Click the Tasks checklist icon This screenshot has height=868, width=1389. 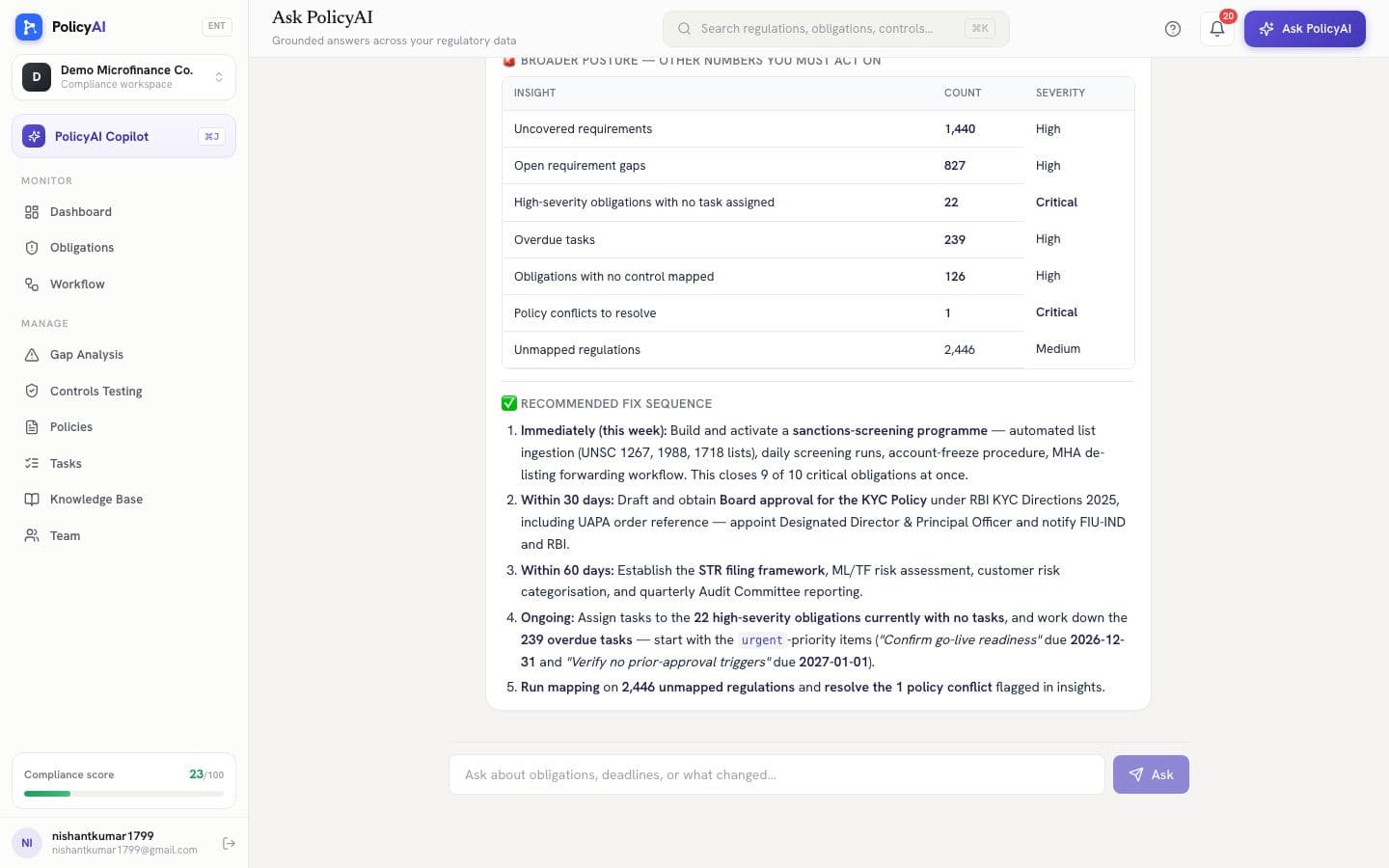tap(32, 463)
